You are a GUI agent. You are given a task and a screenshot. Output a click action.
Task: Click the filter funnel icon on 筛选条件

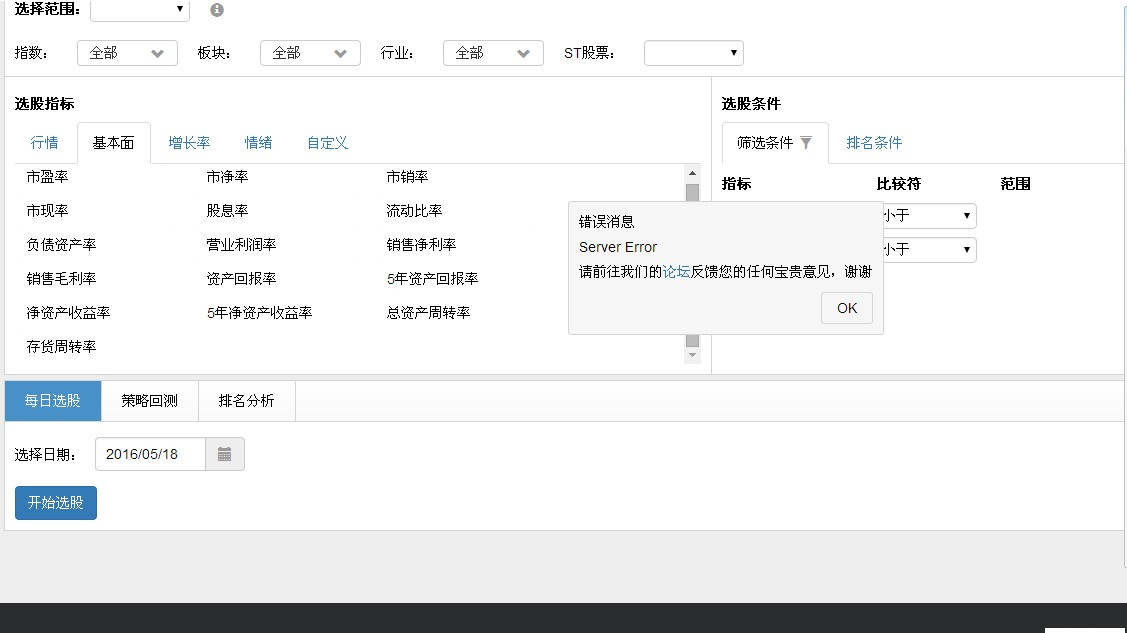click(x=806, y=143)
